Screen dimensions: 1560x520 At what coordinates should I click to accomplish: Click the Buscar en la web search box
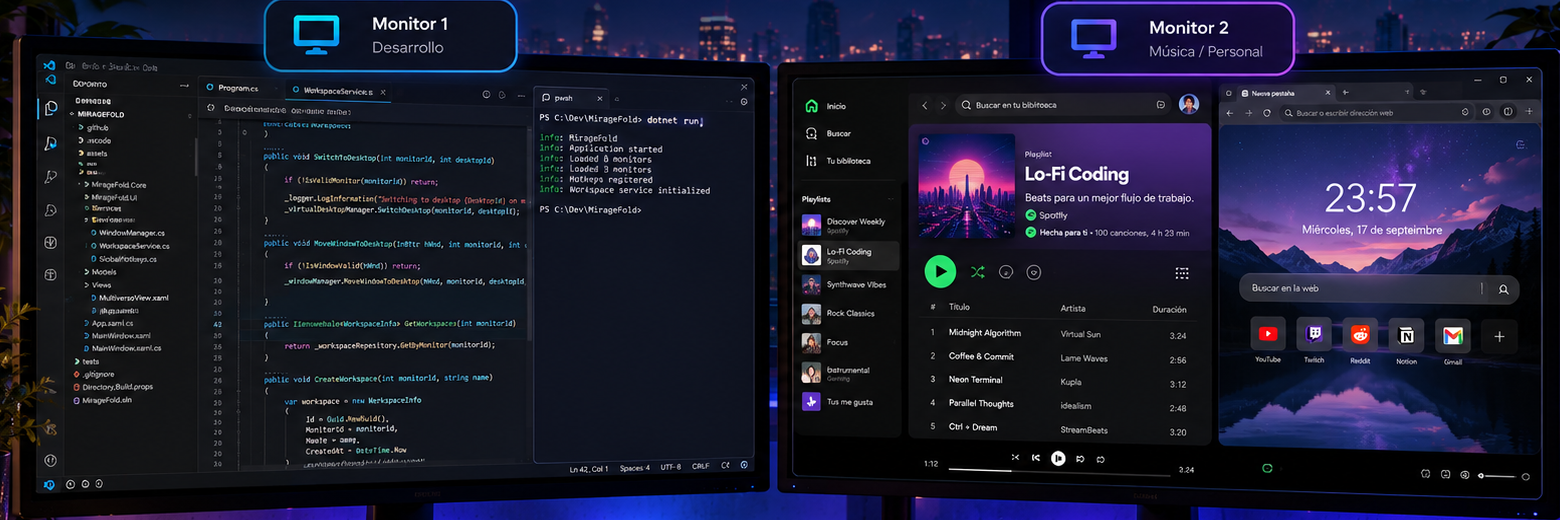click(x=1379, y=289)
